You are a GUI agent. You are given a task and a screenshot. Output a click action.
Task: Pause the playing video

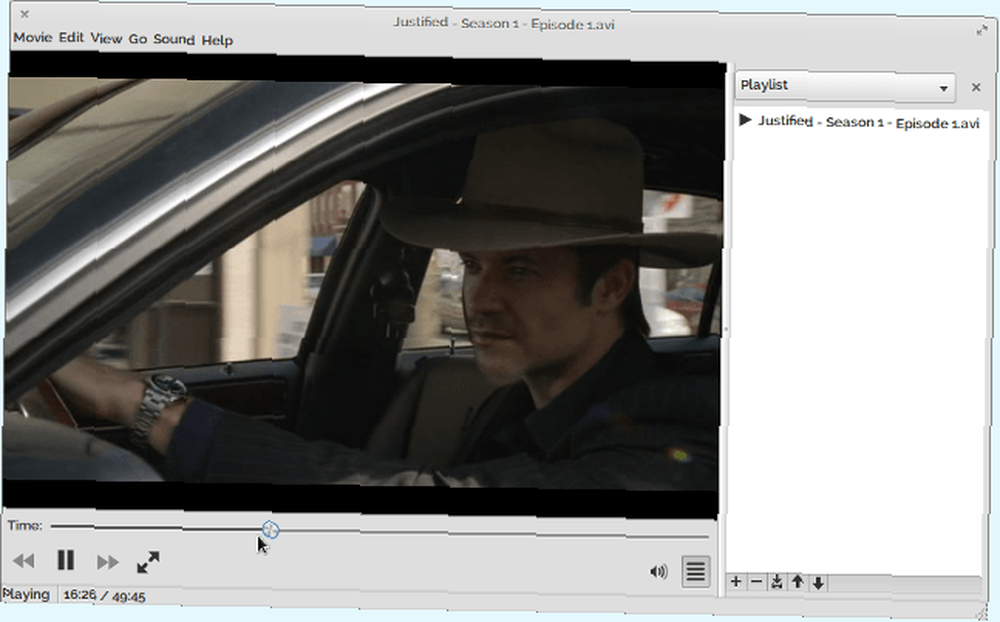[x=66, y=560]
